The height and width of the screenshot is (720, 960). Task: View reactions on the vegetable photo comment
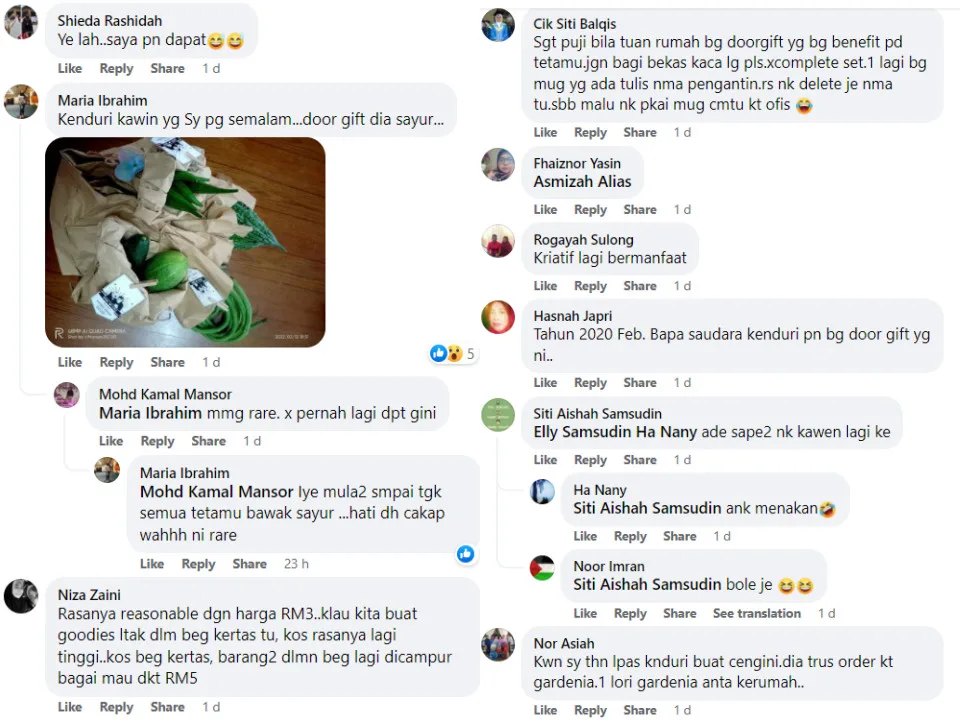(453, 353)
